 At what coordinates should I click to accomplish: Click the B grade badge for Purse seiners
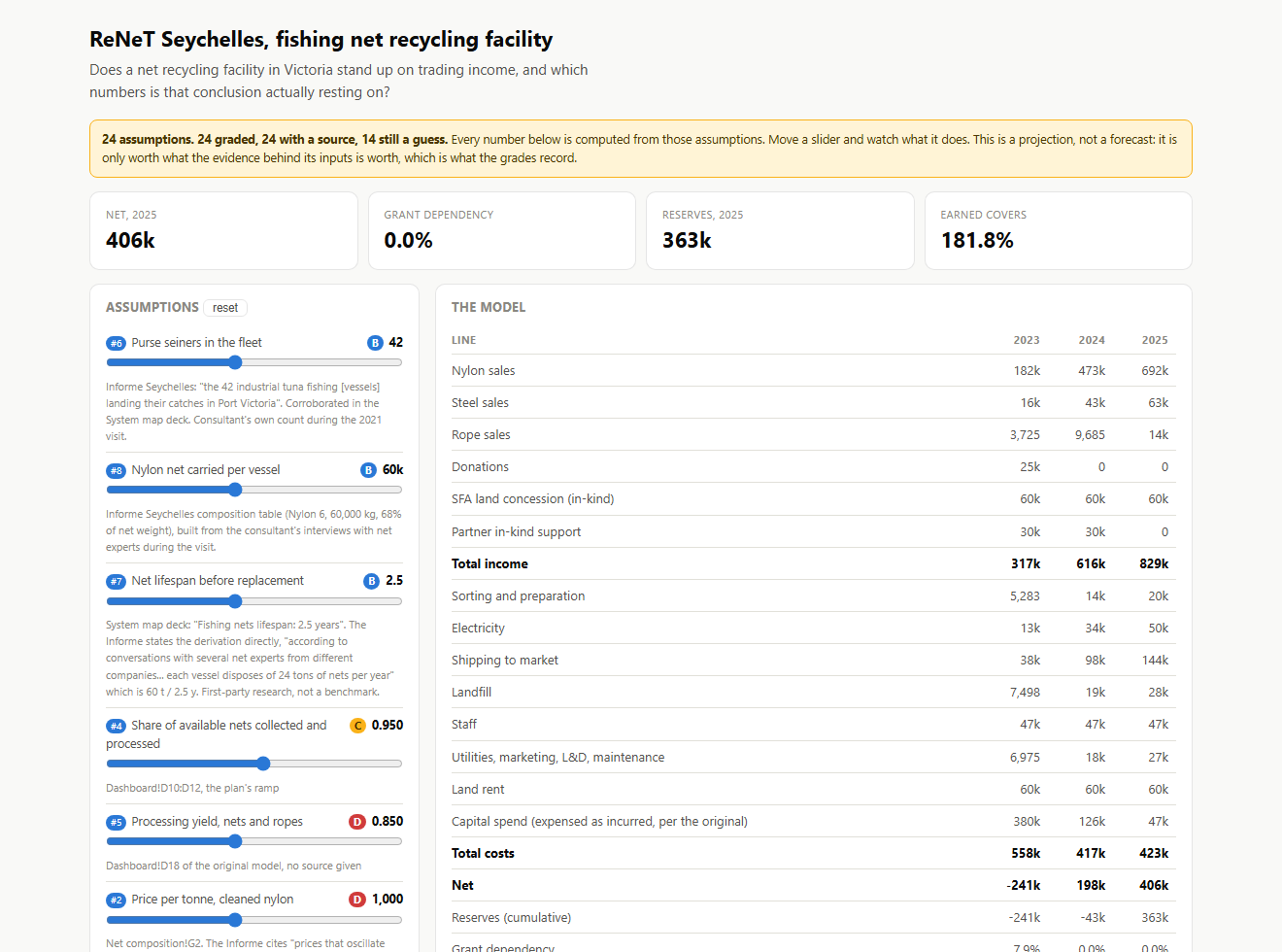375,343
